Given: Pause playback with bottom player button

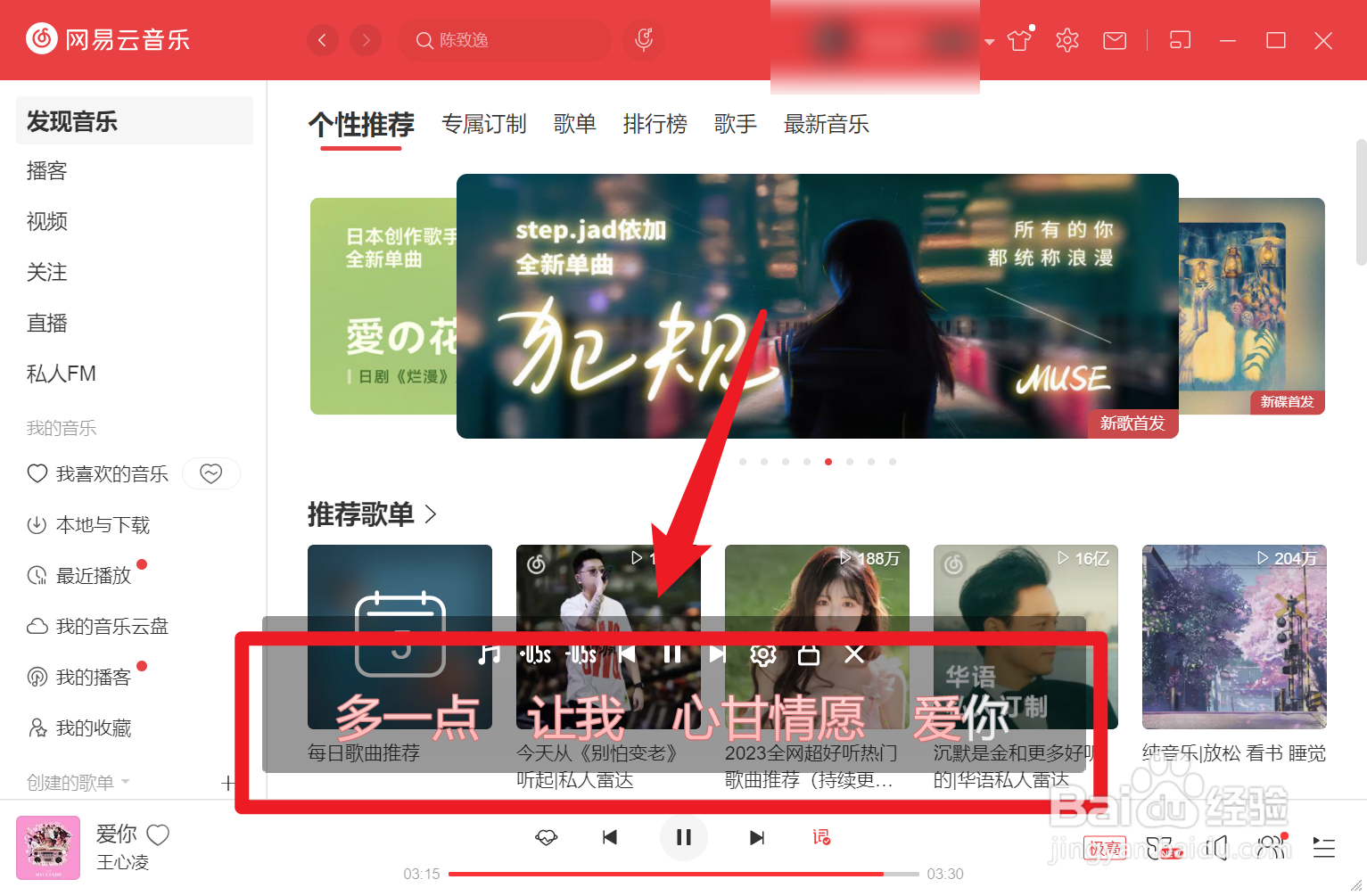Looking at the screenshot, I should click(684, 837).
